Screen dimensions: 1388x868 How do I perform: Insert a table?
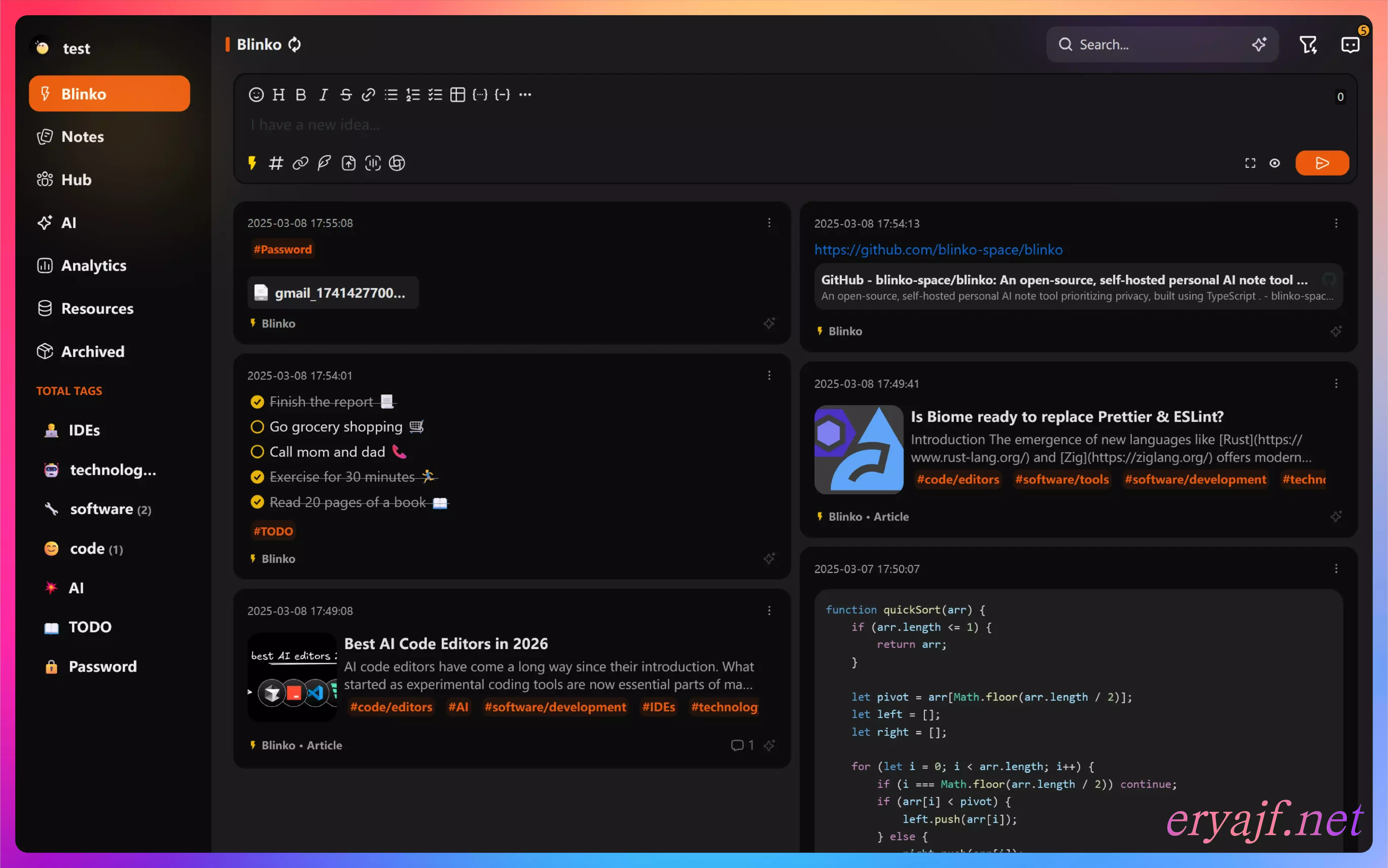pyautogui.click(x=457, y=95)
